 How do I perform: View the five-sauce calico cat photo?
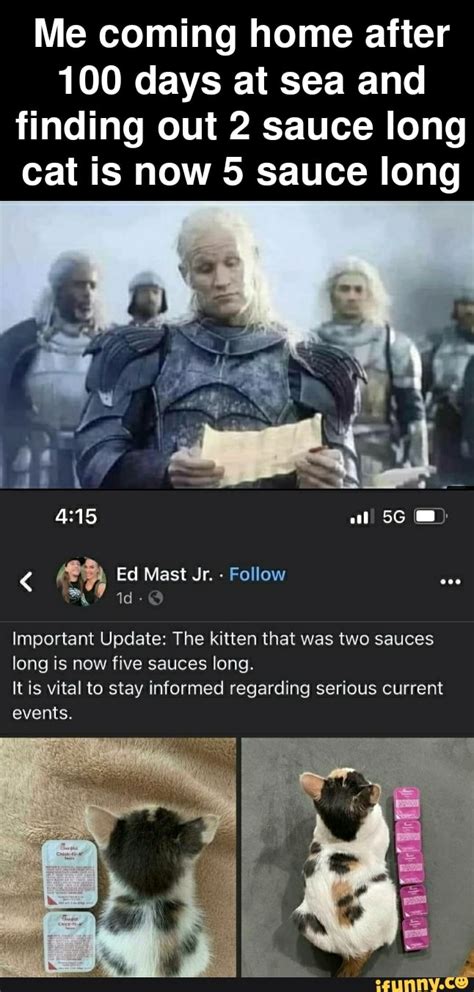point(358,857)
